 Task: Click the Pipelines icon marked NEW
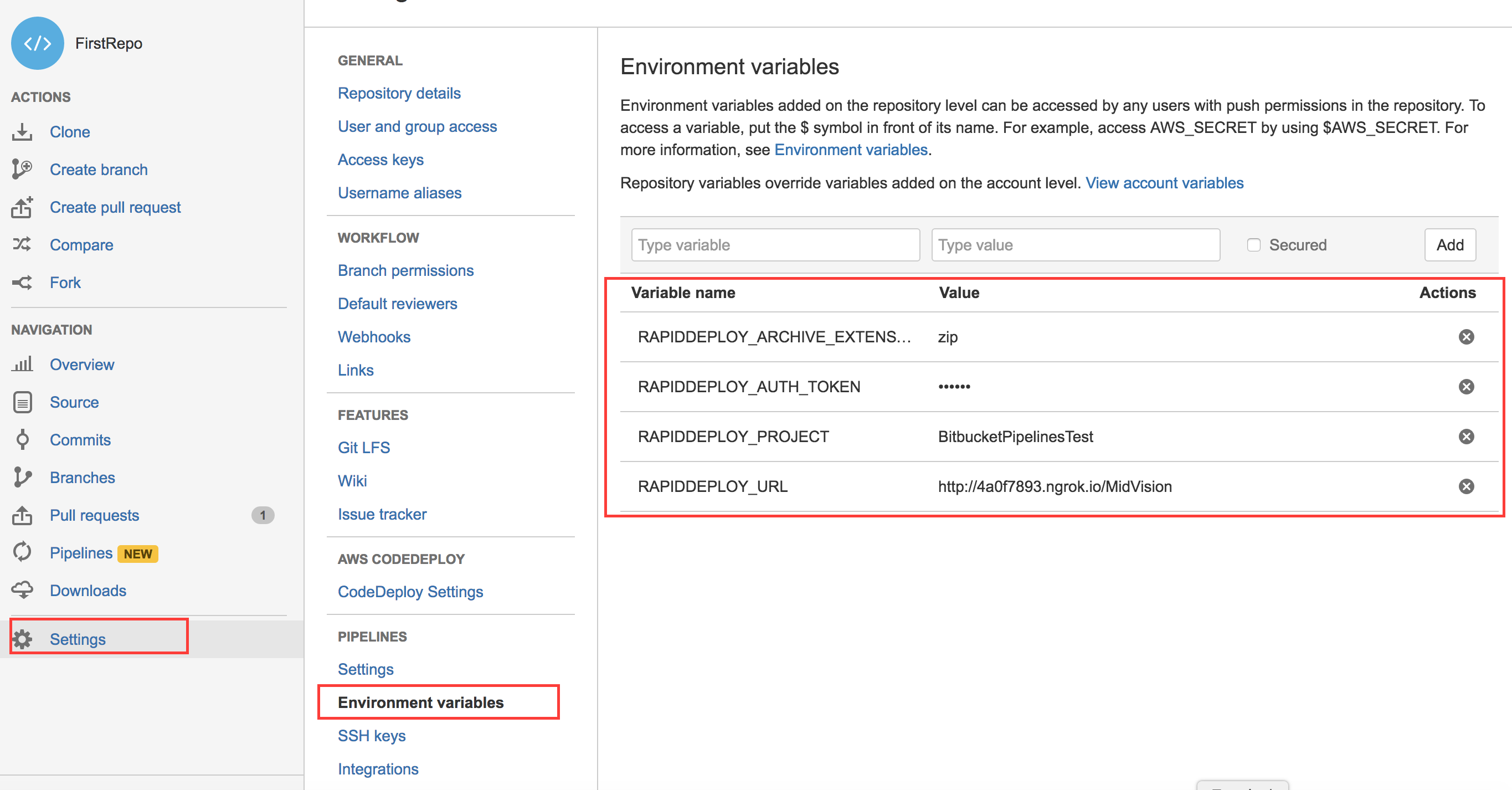pyautogui.click(x=22, y=552)
